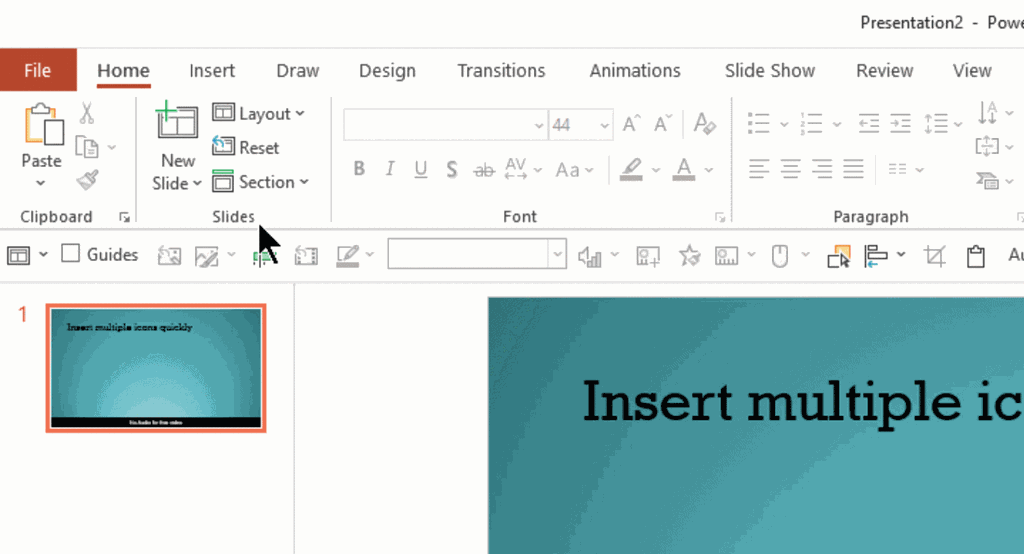Switch to the Insert tab
Image resolution: width=1024 pixels, height=554 pixels.
(212, 70)
